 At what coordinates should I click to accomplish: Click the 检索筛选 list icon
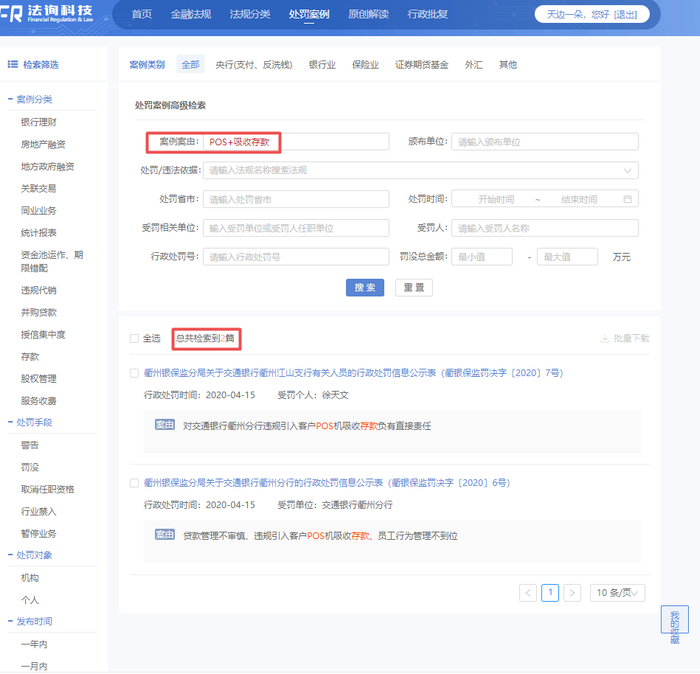tap(12, 64)
